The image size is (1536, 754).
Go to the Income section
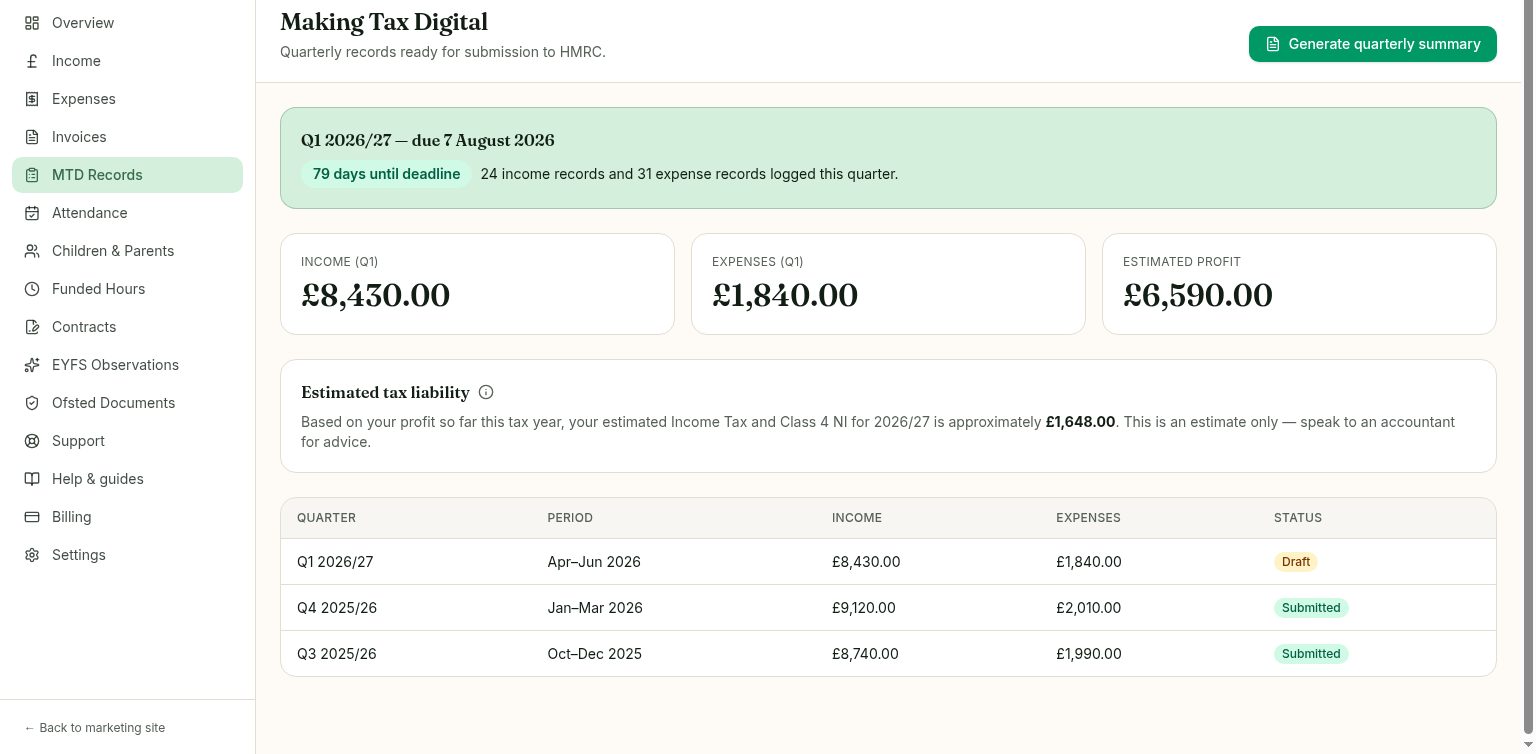[127, 61]
